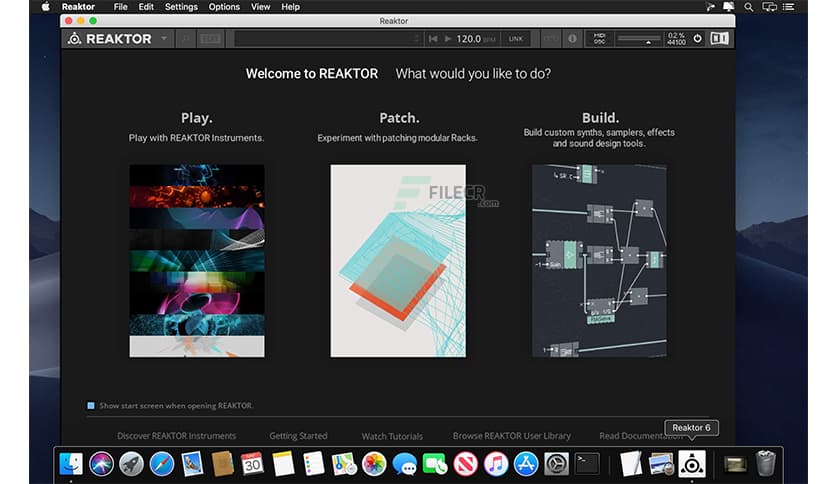This screenshot has width=836, height=484.
Task: Click the Patch. heading
Action: pyautogui.click(x=399, y=118)
